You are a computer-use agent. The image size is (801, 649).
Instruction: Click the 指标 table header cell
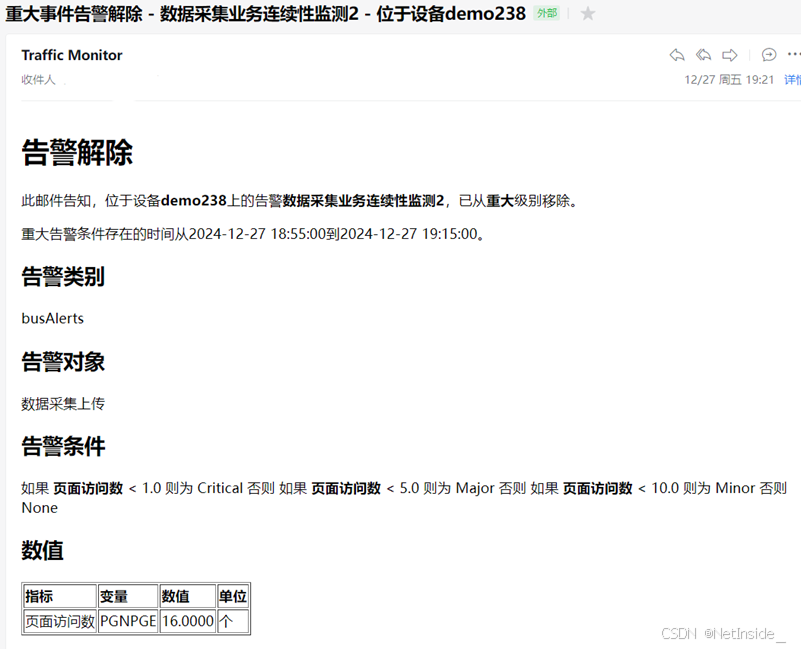coord(60,596)
